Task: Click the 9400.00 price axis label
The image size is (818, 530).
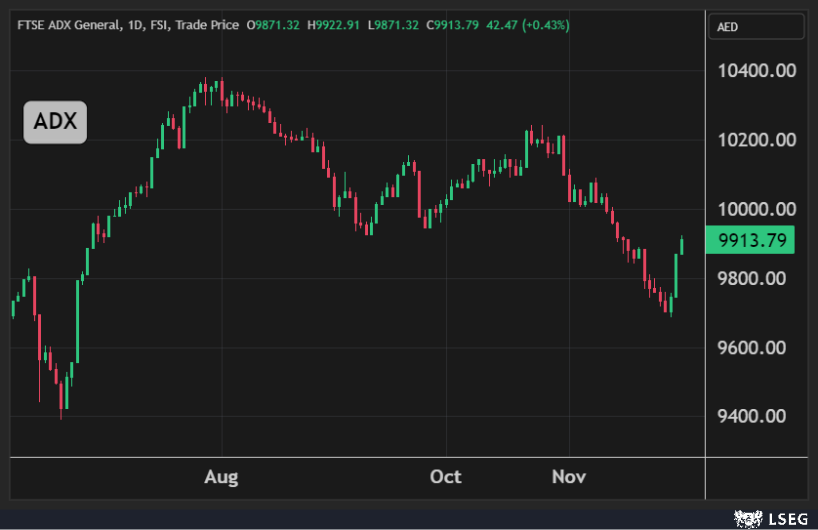Action: [757, 416]
